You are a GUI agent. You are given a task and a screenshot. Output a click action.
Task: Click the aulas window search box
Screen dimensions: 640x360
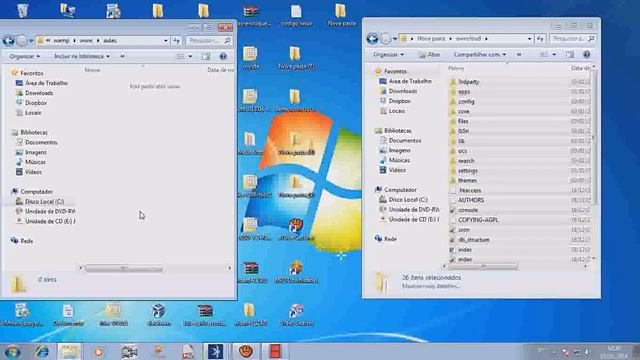tap(209, 40)
